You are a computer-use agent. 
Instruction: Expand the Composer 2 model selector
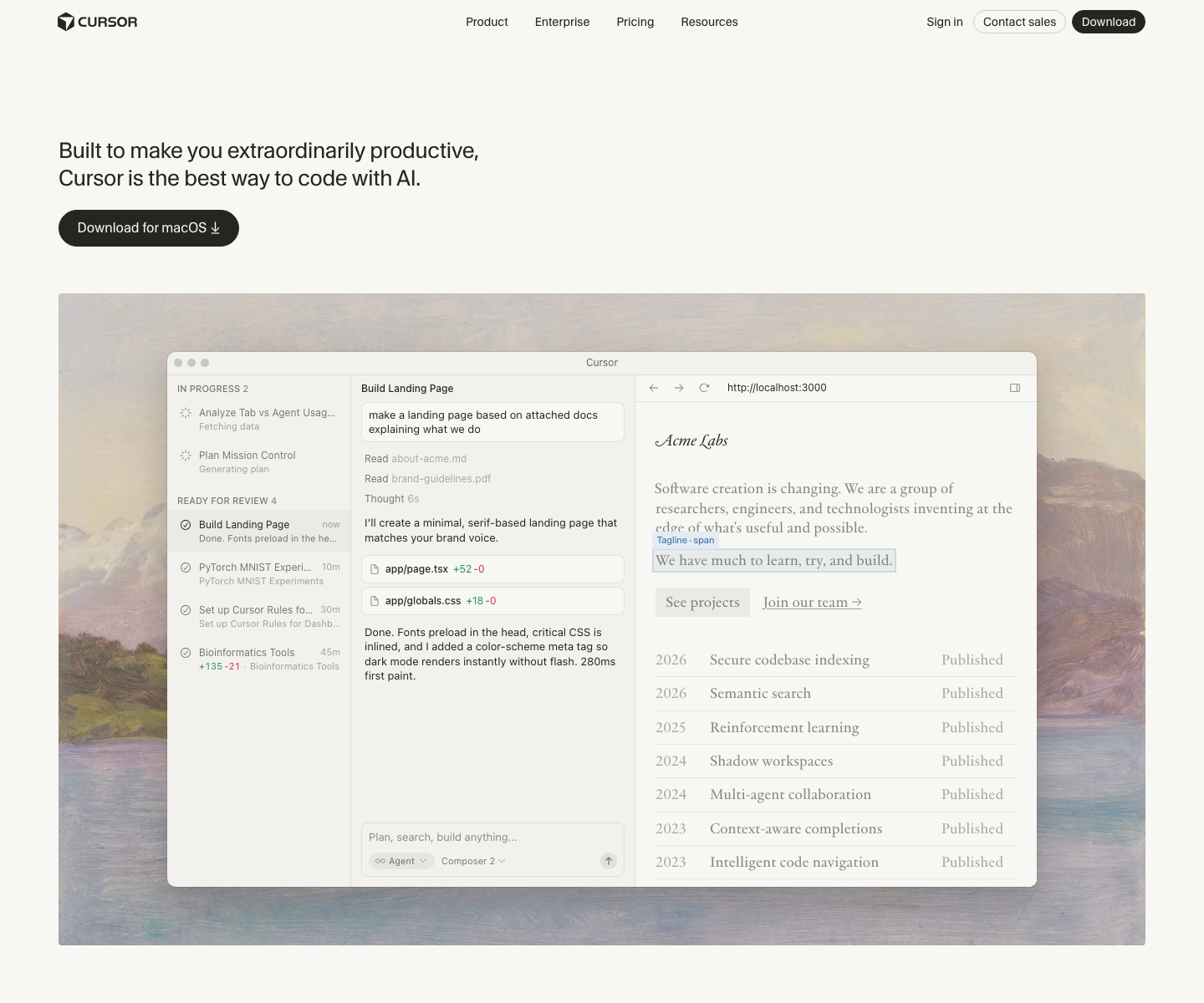[473, 861]
